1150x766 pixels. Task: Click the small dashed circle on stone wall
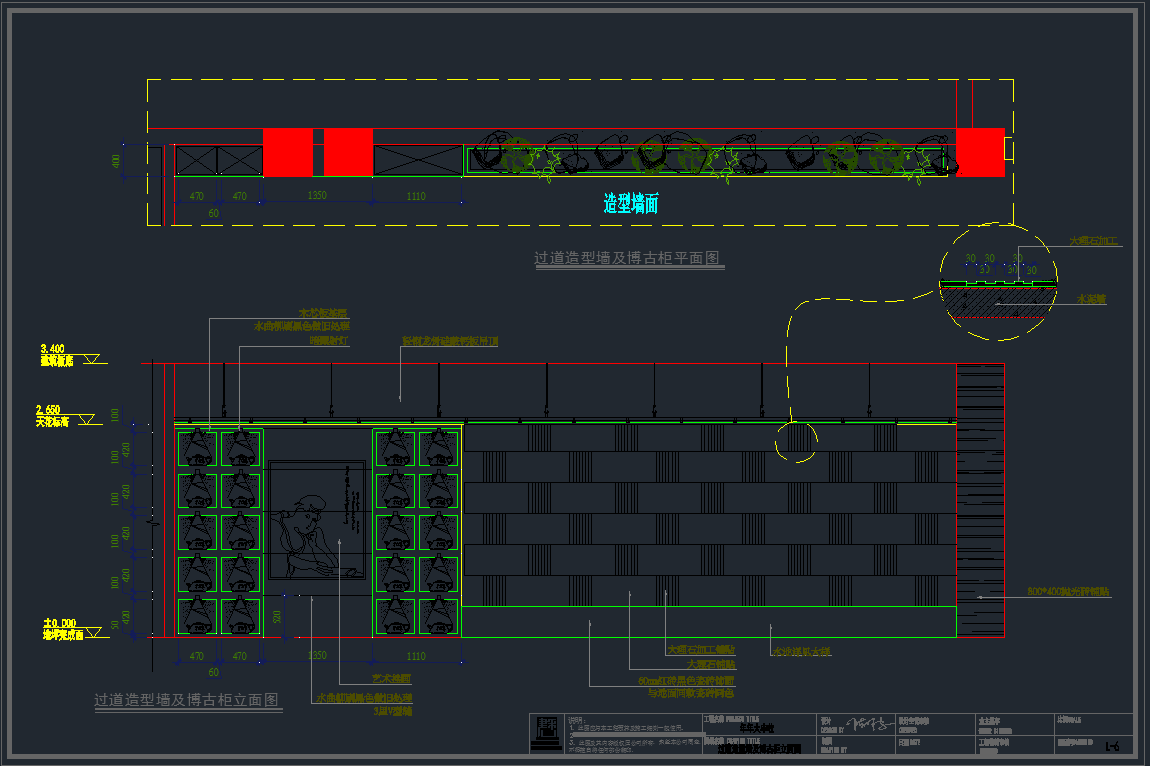tap(797, 441)
